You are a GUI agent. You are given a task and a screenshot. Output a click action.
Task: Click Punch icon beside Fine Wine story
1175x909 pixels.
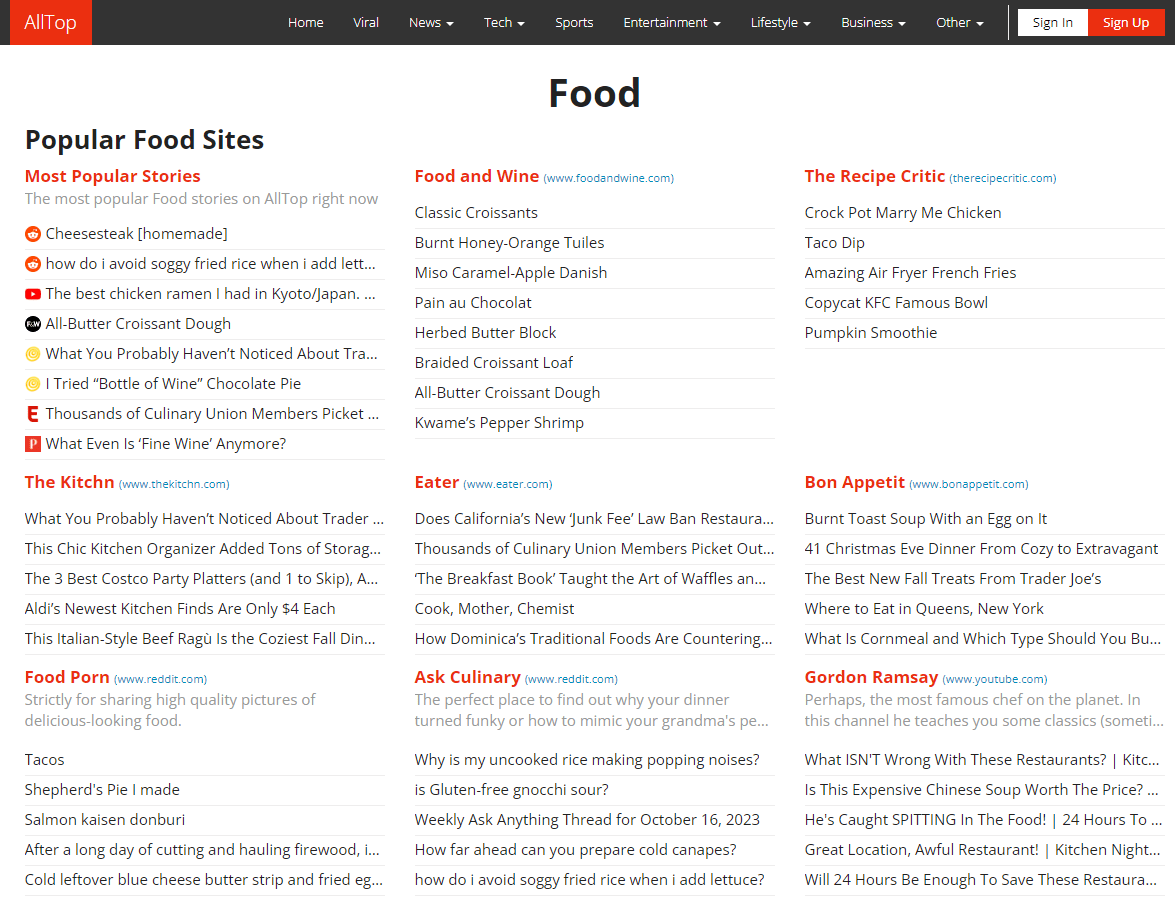click(33, 444)
